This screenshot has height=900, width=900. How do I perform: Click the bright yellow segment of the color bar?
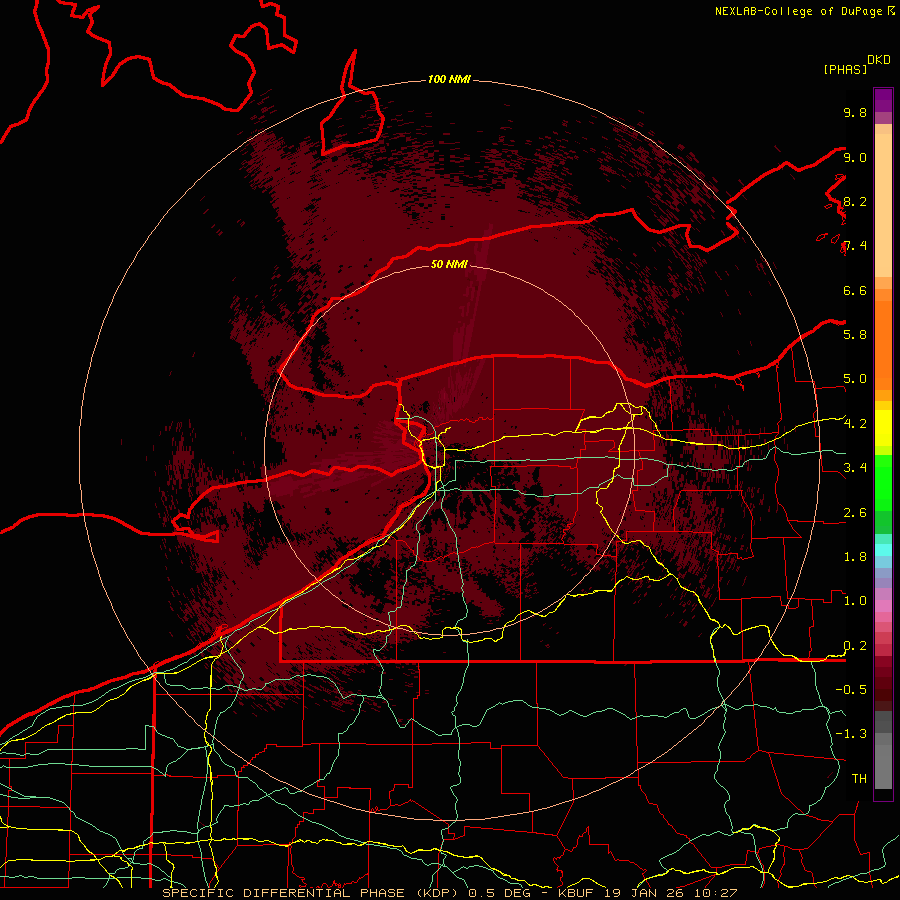883,428
